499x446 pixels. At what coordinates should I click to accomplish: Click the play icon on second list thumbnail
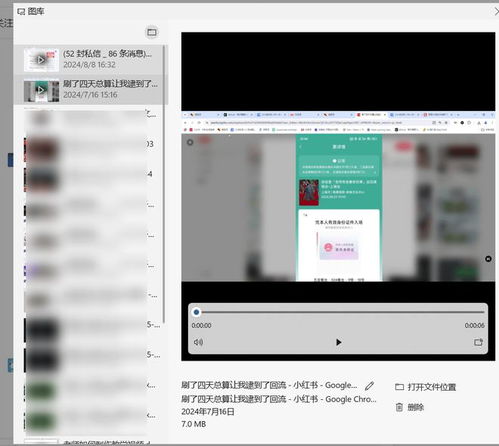pyautogui.click(x=41, y=90)
